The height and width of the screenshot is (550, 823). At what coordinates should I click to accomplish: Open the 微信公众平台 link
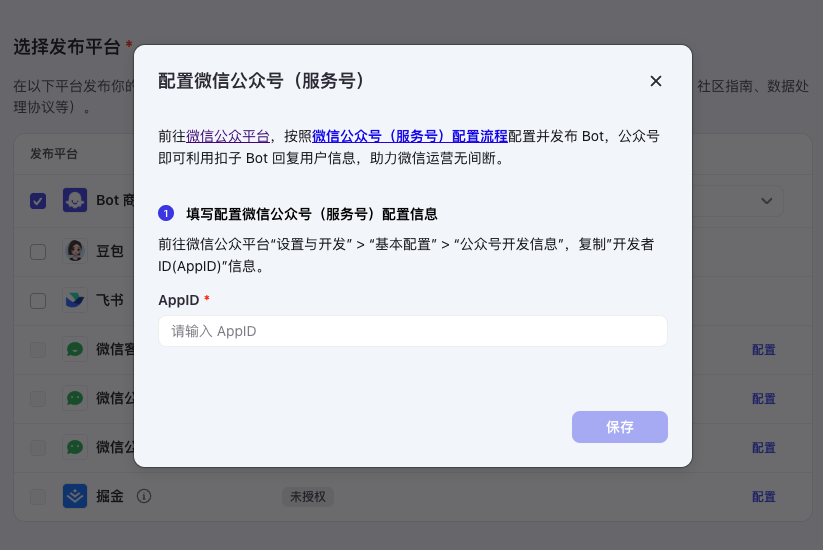228,136
